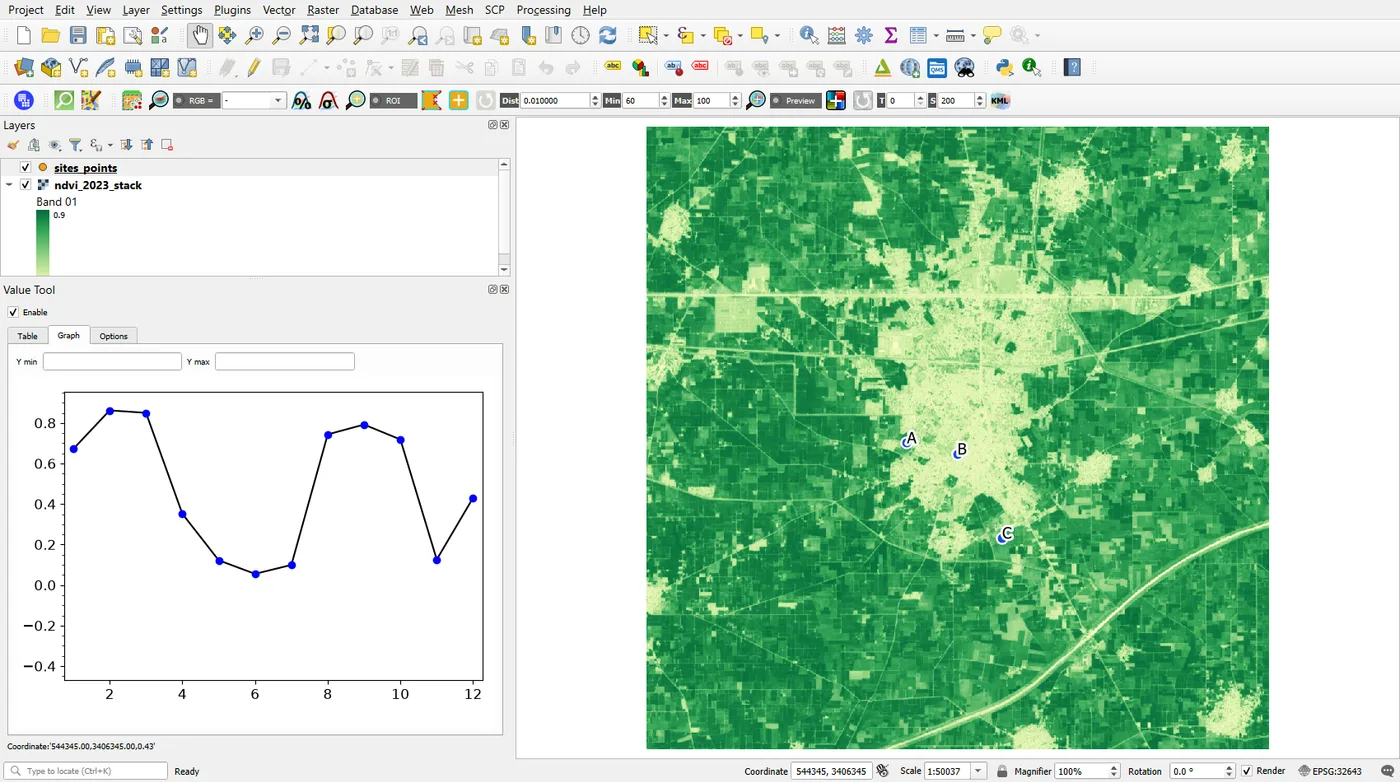
Task: Select the Pan Map hand tool
Action: point(200,35)
